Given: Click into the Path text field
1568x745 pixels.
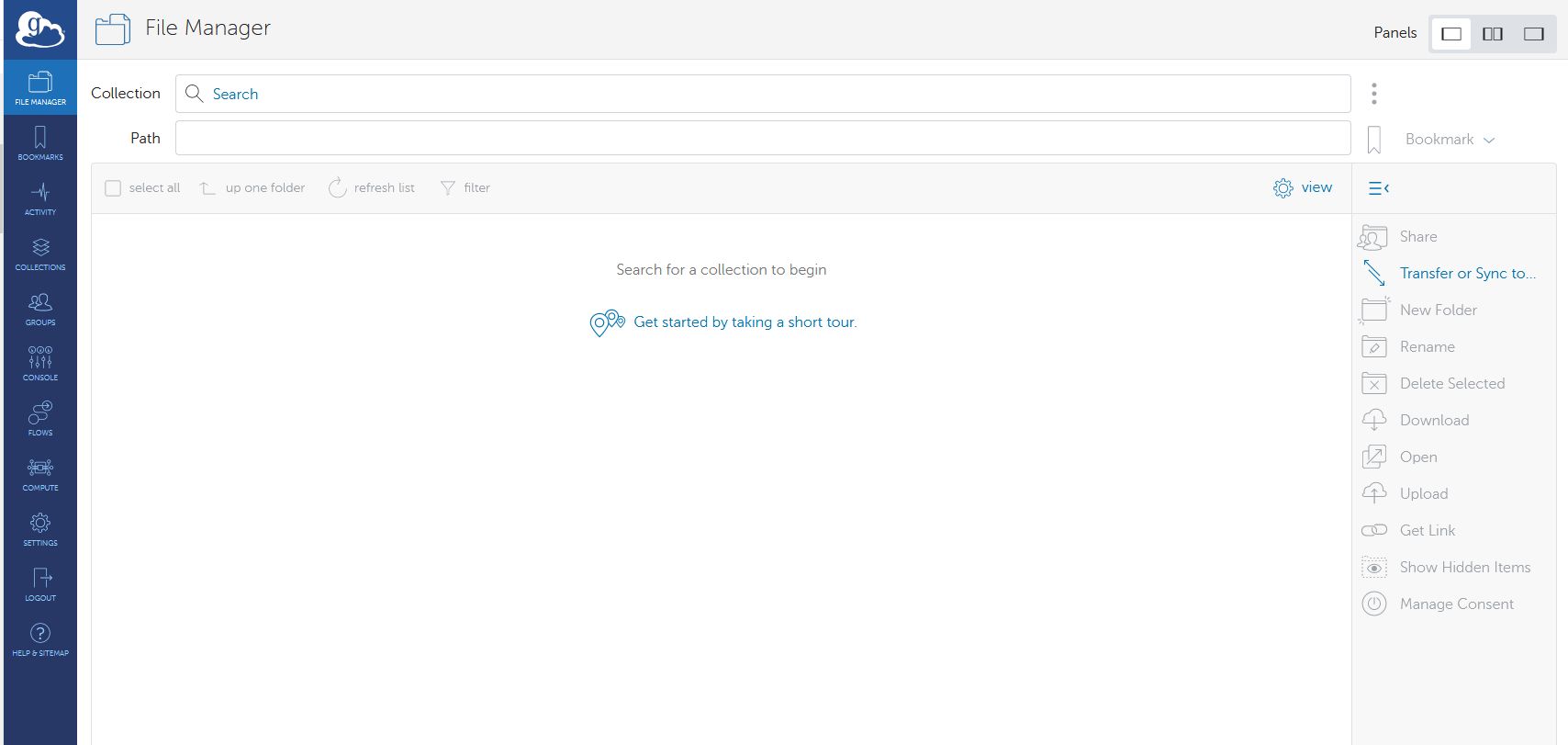Looking at the screenshot, I should tap(762, 138).
